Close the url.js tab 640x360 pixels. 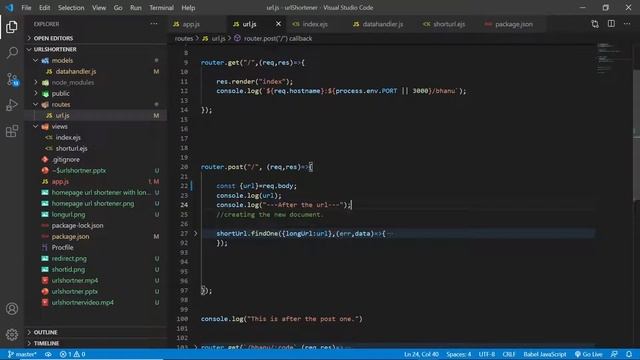pyautogui.click(x=278, y=24)
